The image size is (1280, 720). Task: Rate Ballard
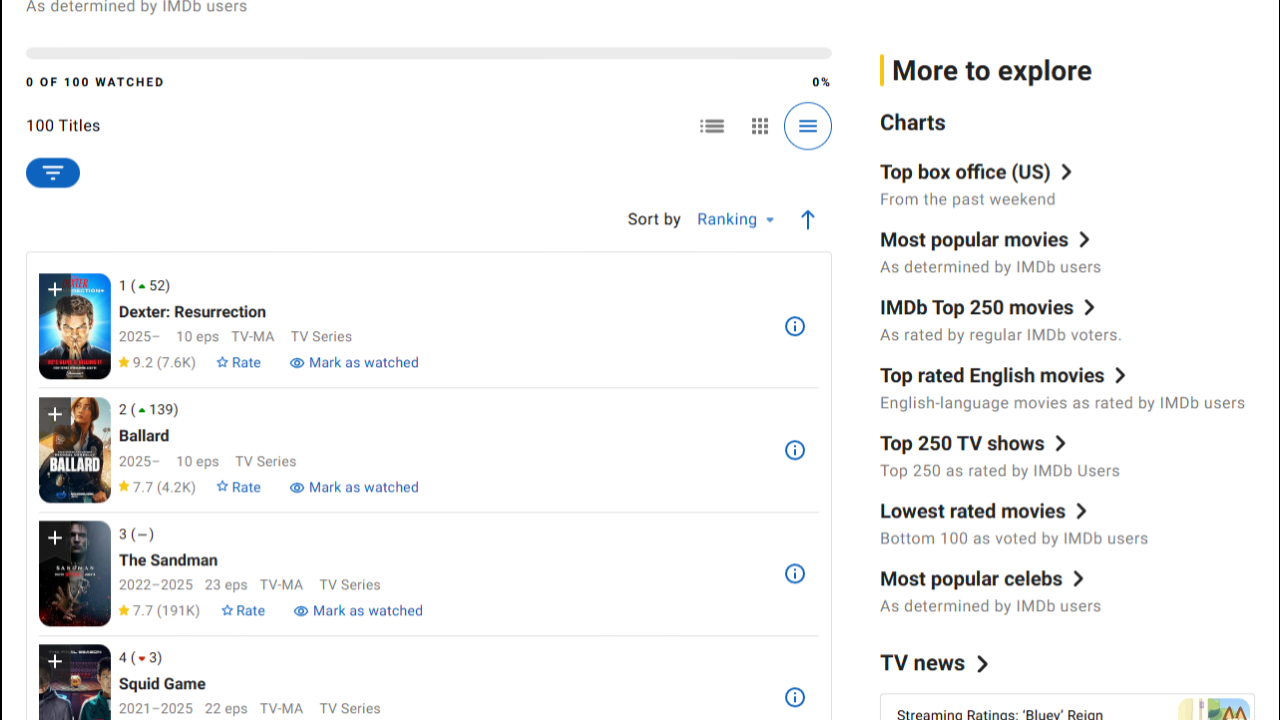click(239, 487)
